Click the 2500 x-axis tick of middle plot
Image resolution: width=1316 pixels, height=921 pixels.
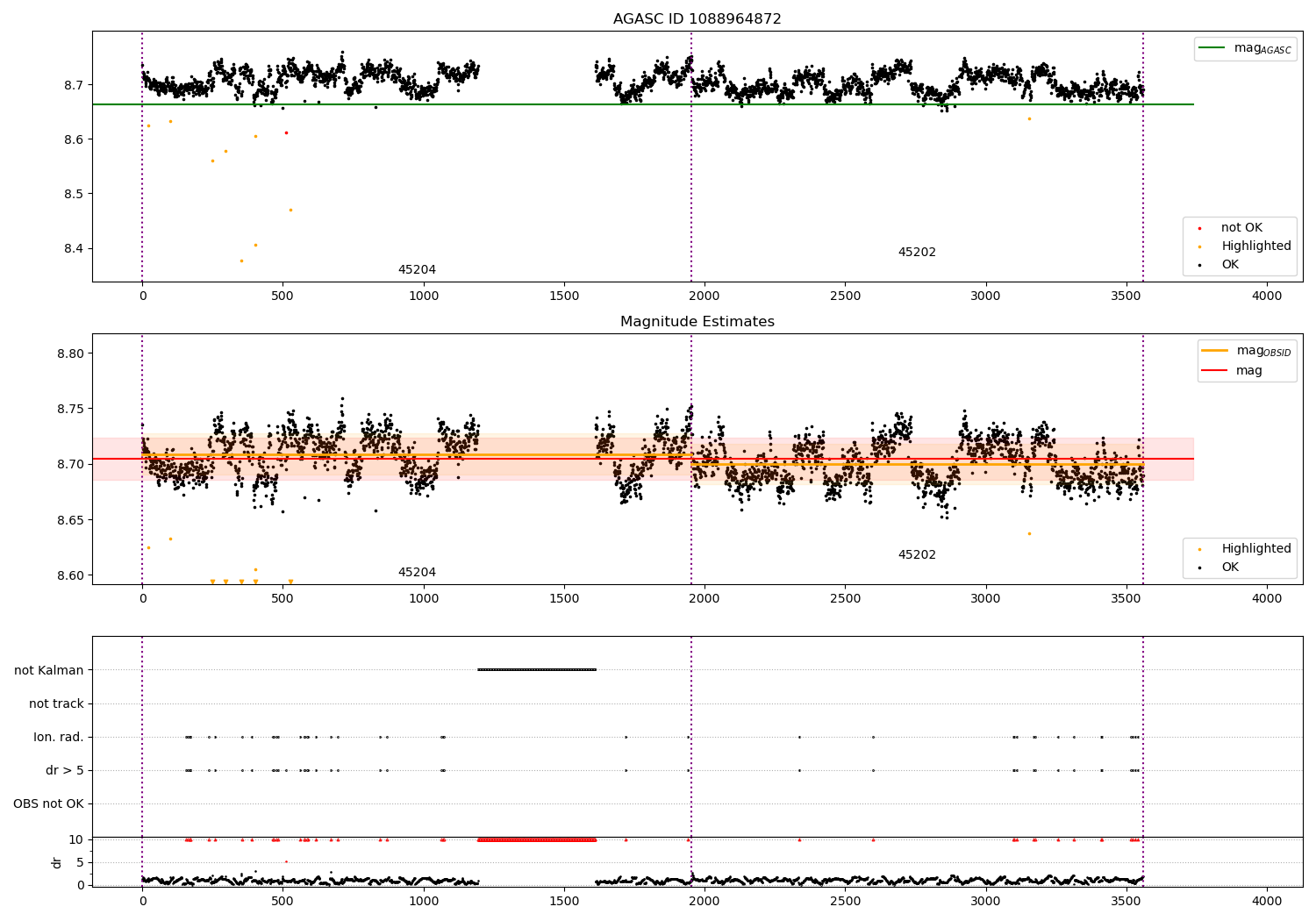845,598
